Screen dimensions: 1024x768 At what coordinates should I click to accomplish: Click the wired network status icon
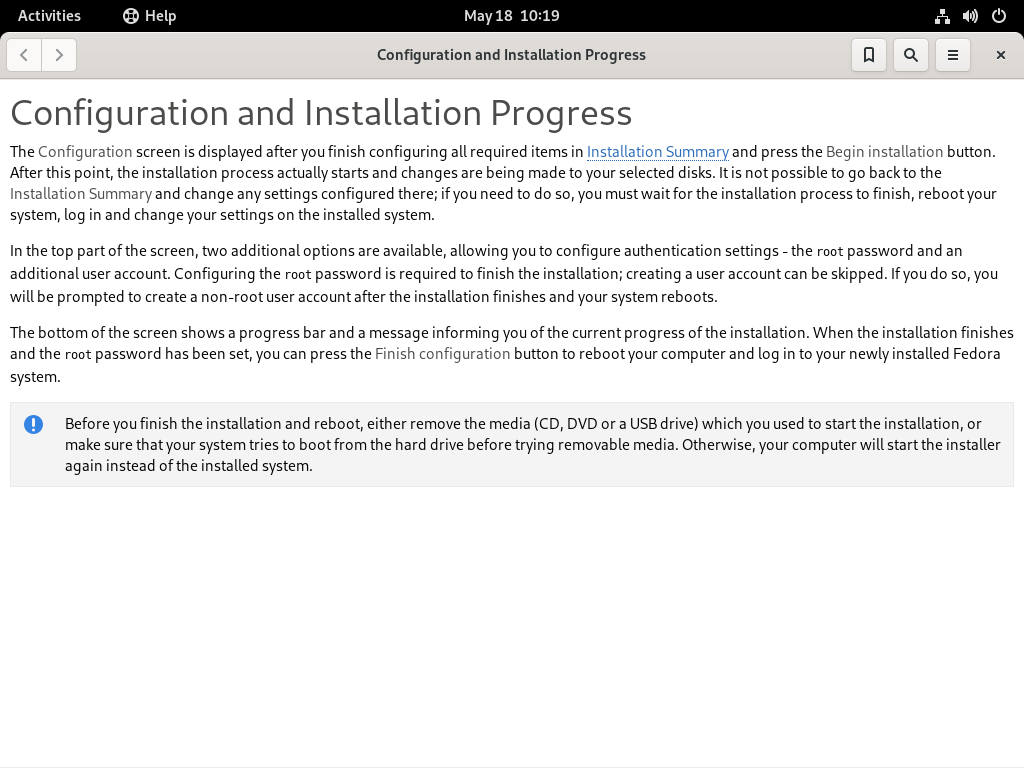pos(942,16)
